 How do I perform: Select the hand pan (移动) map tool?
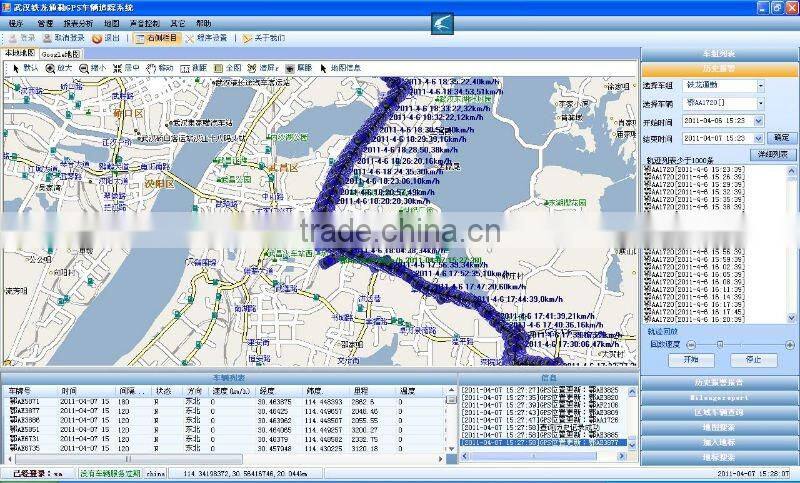tap(160, 68)
